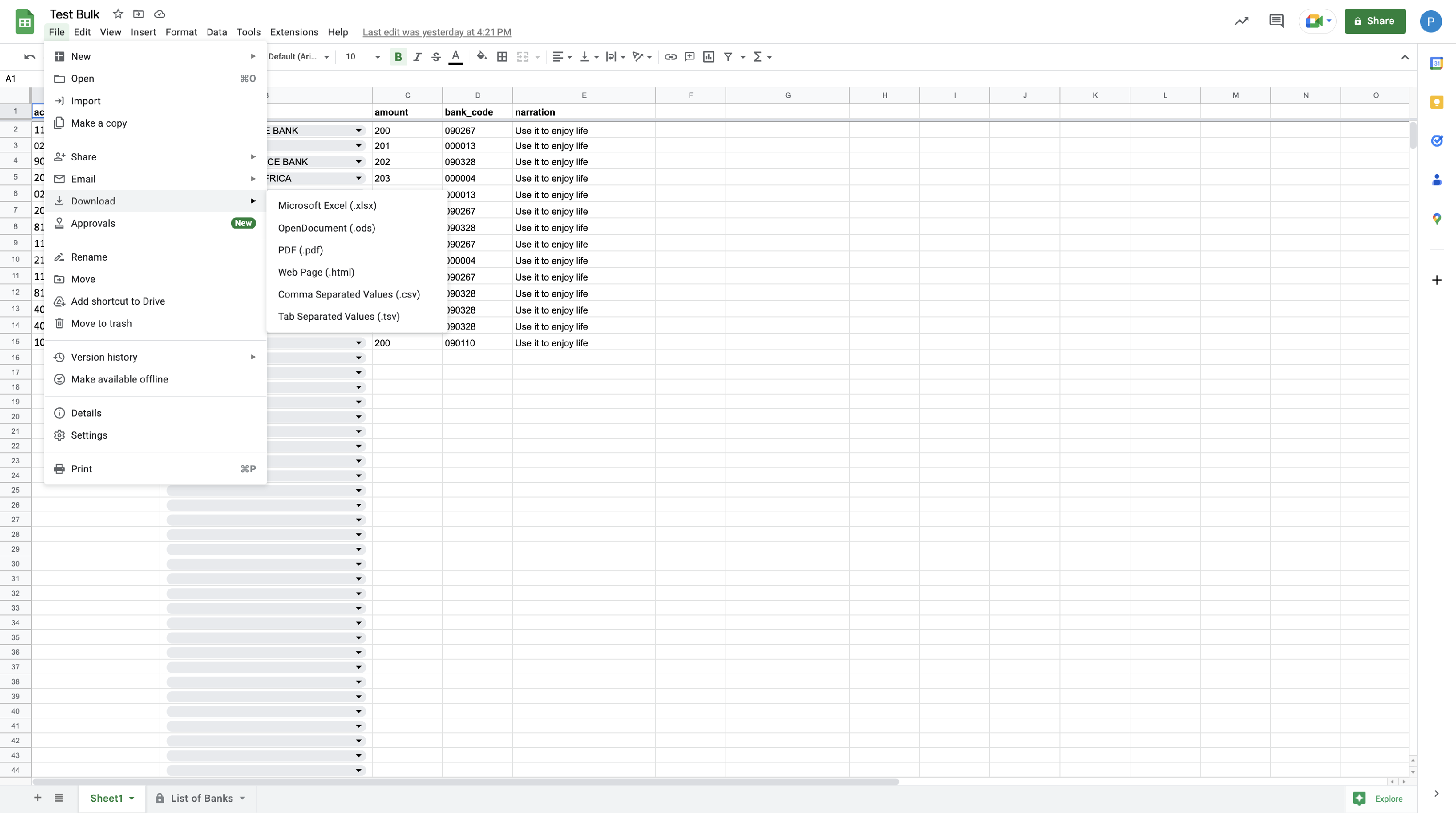Toggle bold formatting button
Screen dimensions: 1456x813
tap(398, 56)
